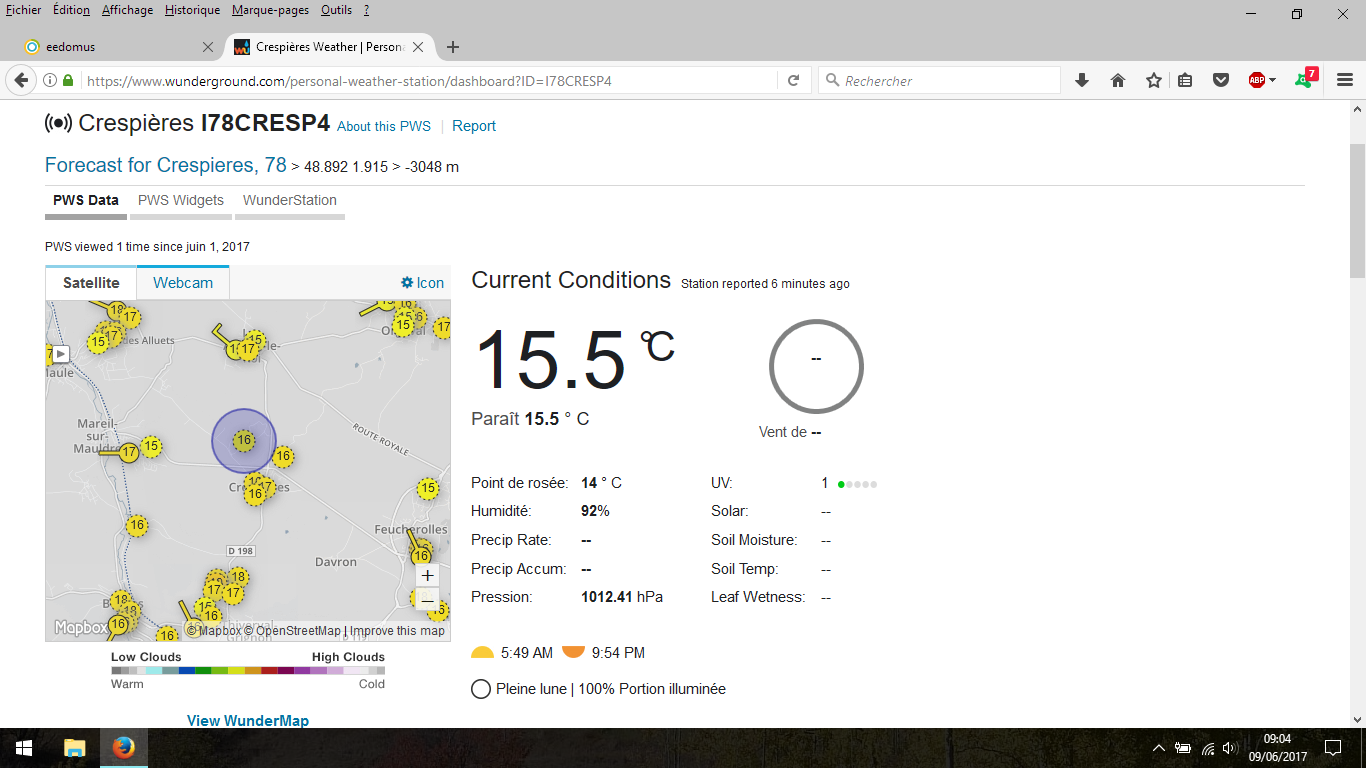Open the Firefox downloads arrow
The image size is (1366, 768).
(x=1081, y=80)
